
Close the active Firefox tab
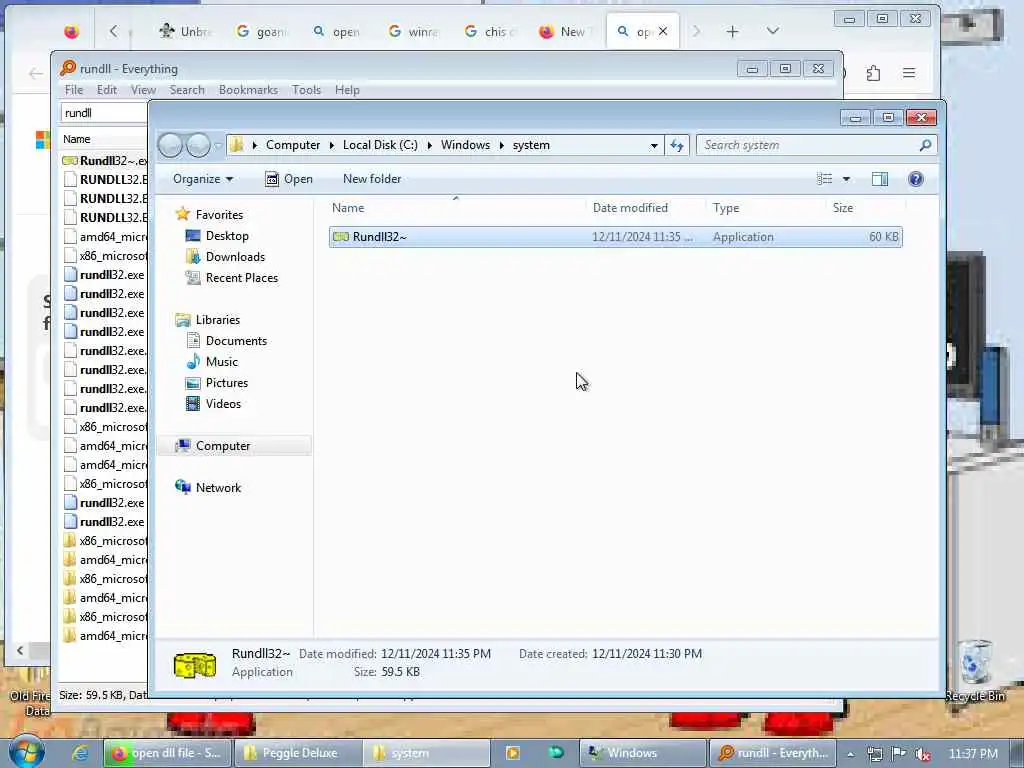pyautogui.click(x=663, y=31)
